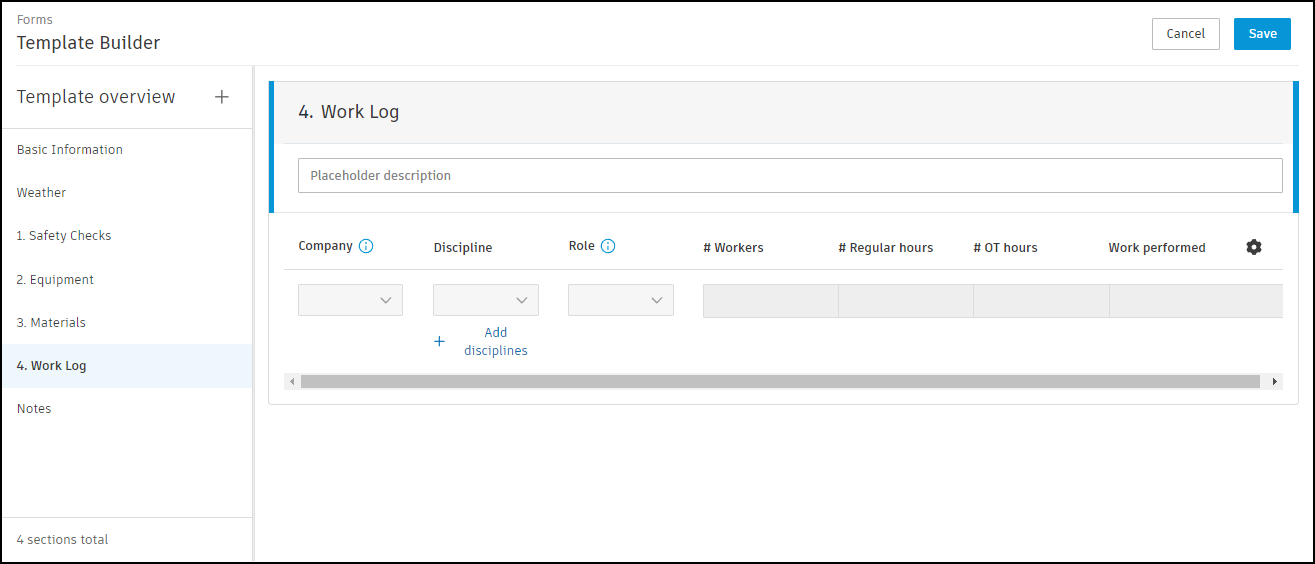
Task: Click the info icon next to Role
Action: (x=608, y=246)
